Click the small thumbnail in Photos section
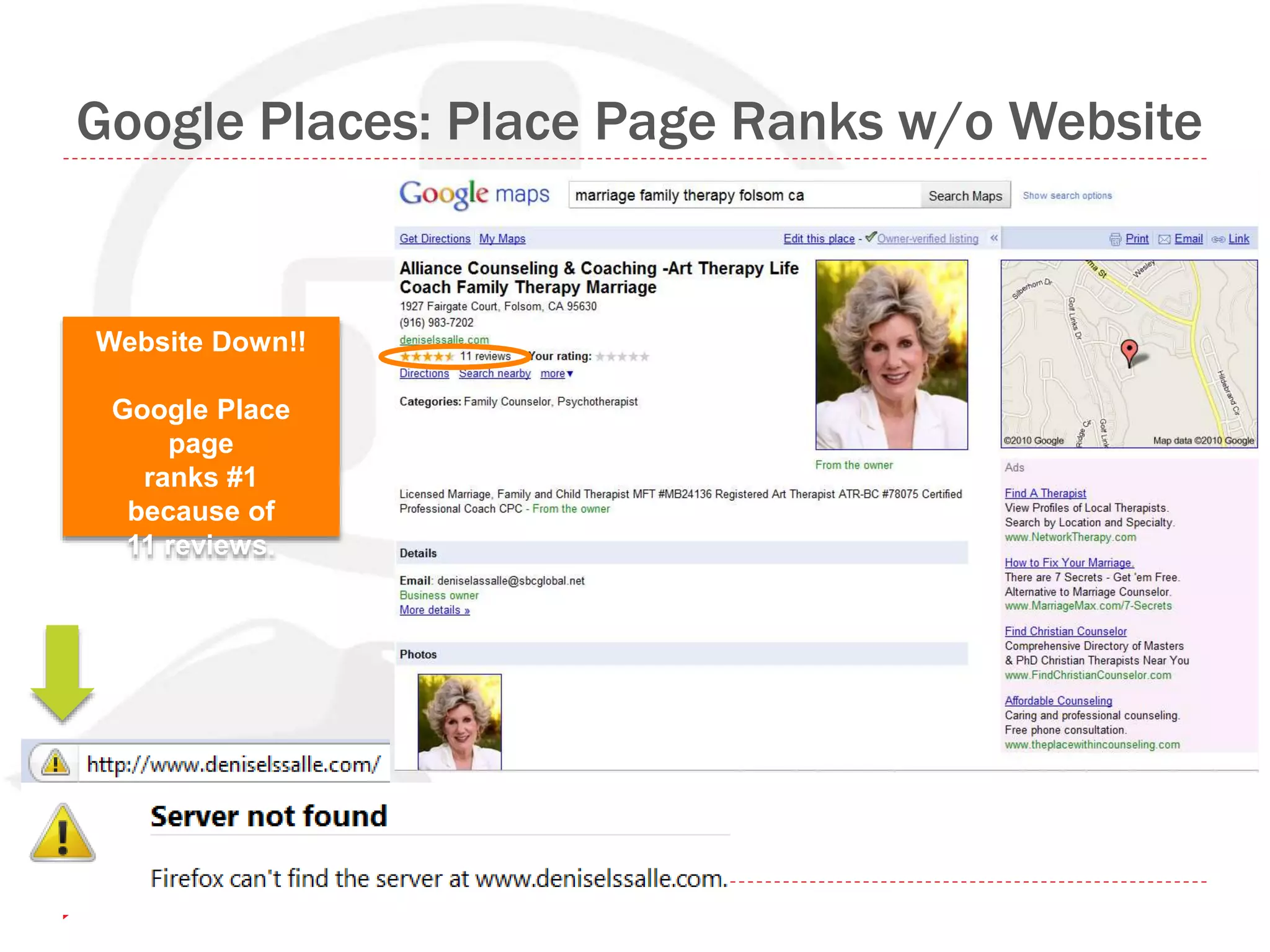The height and width of the screenshot is (952, 1270). [x=460, y=722]
